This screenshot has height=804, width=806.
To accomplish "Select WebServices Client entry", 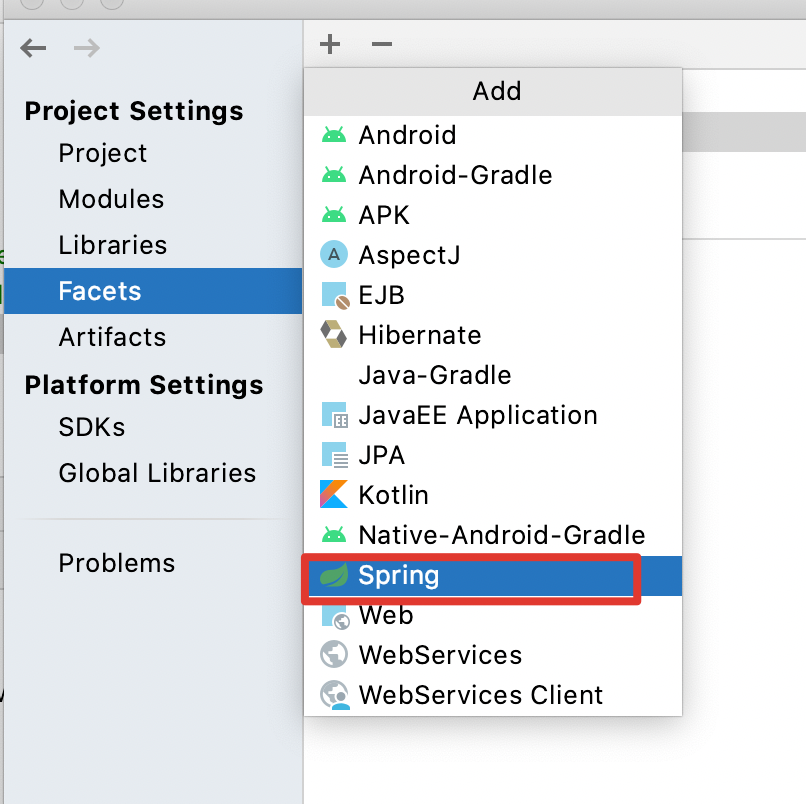I will click(x=480, y=695).
